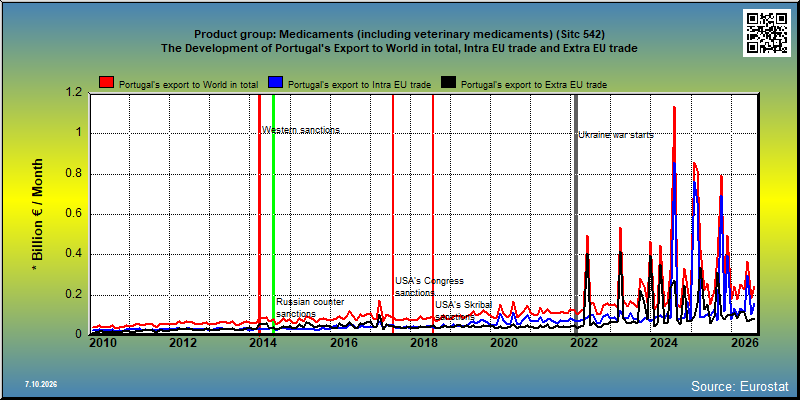Click the y-axis value 0.8
800x400 pixels.
tap(73, 173)
